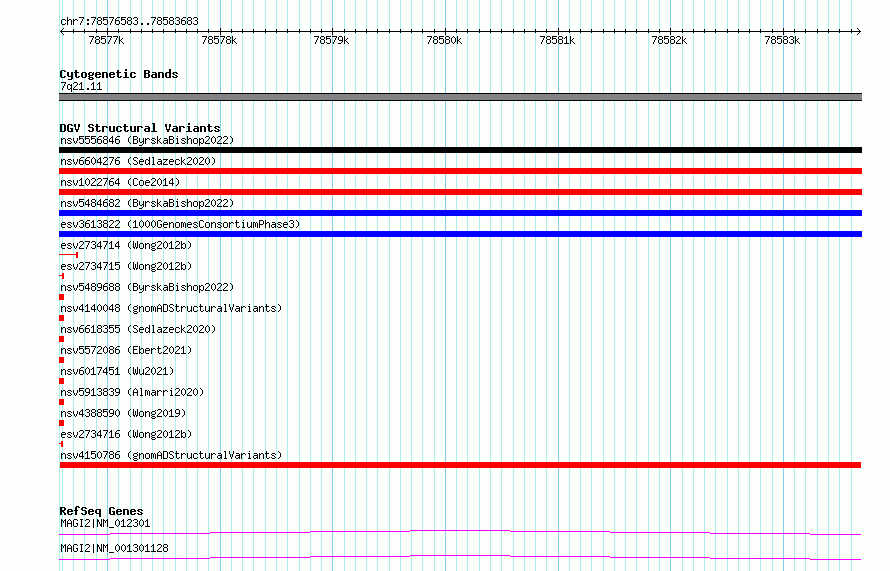
Task: Select the red nsv6604276 variant bar
Action: [460, 171]
